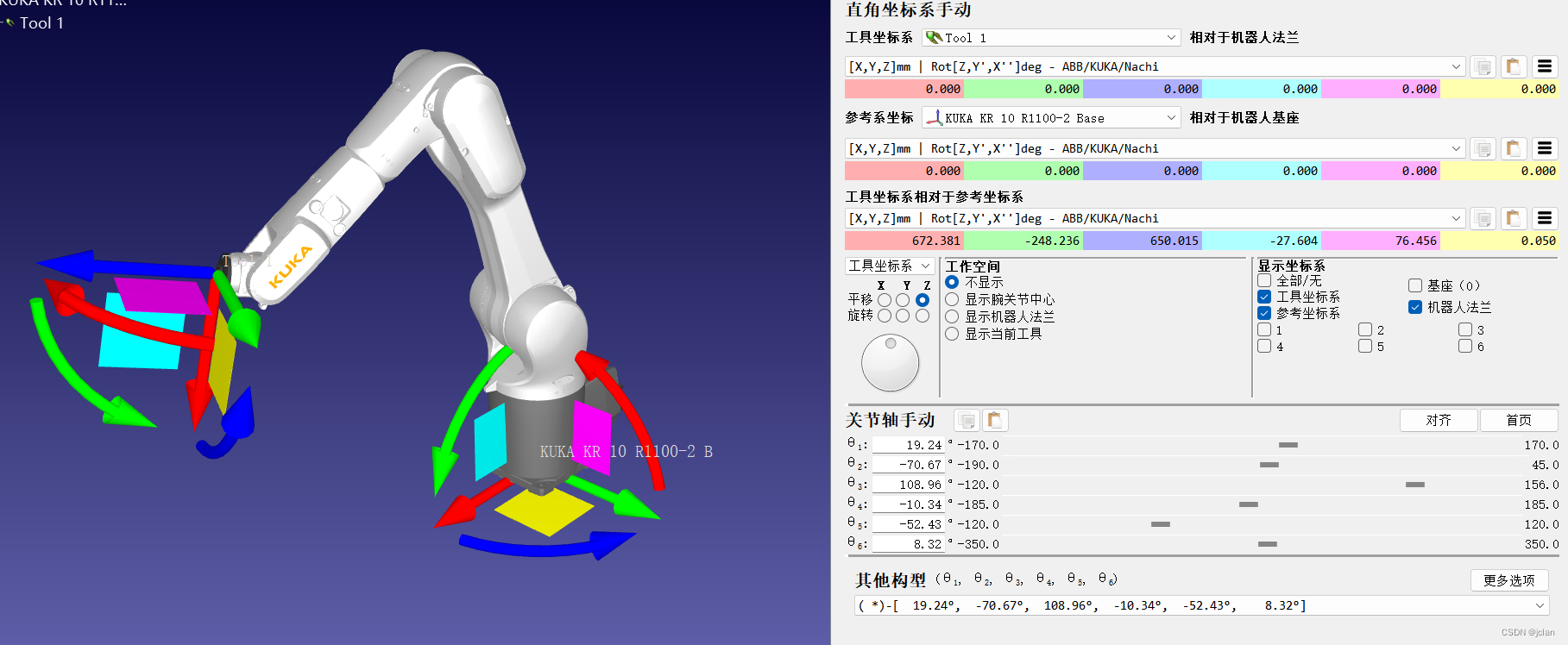
Task: Click the rotation field 76.456
Action: 1381,241
